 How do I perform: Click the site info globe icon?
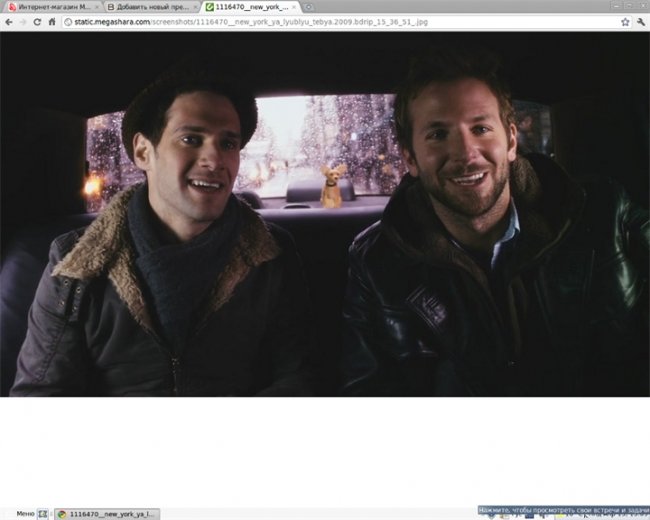click(67, 21)
